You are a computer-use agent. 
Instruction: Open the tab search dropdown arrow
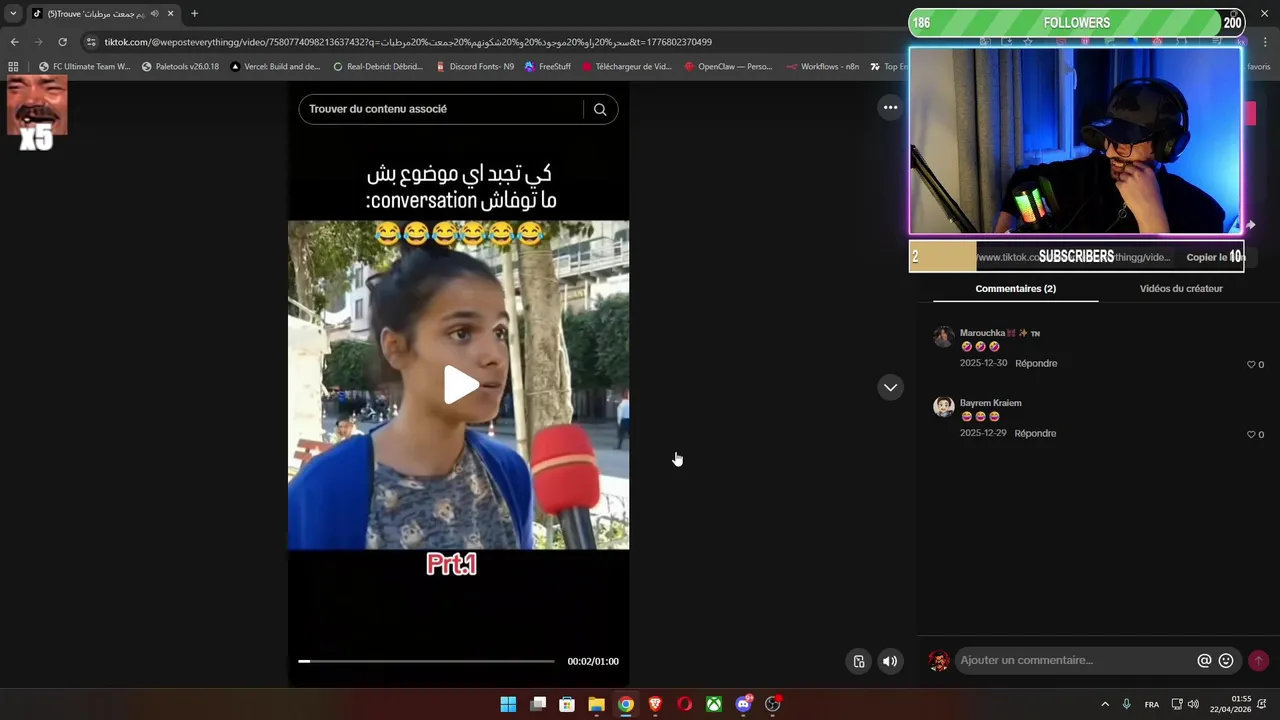13,14
